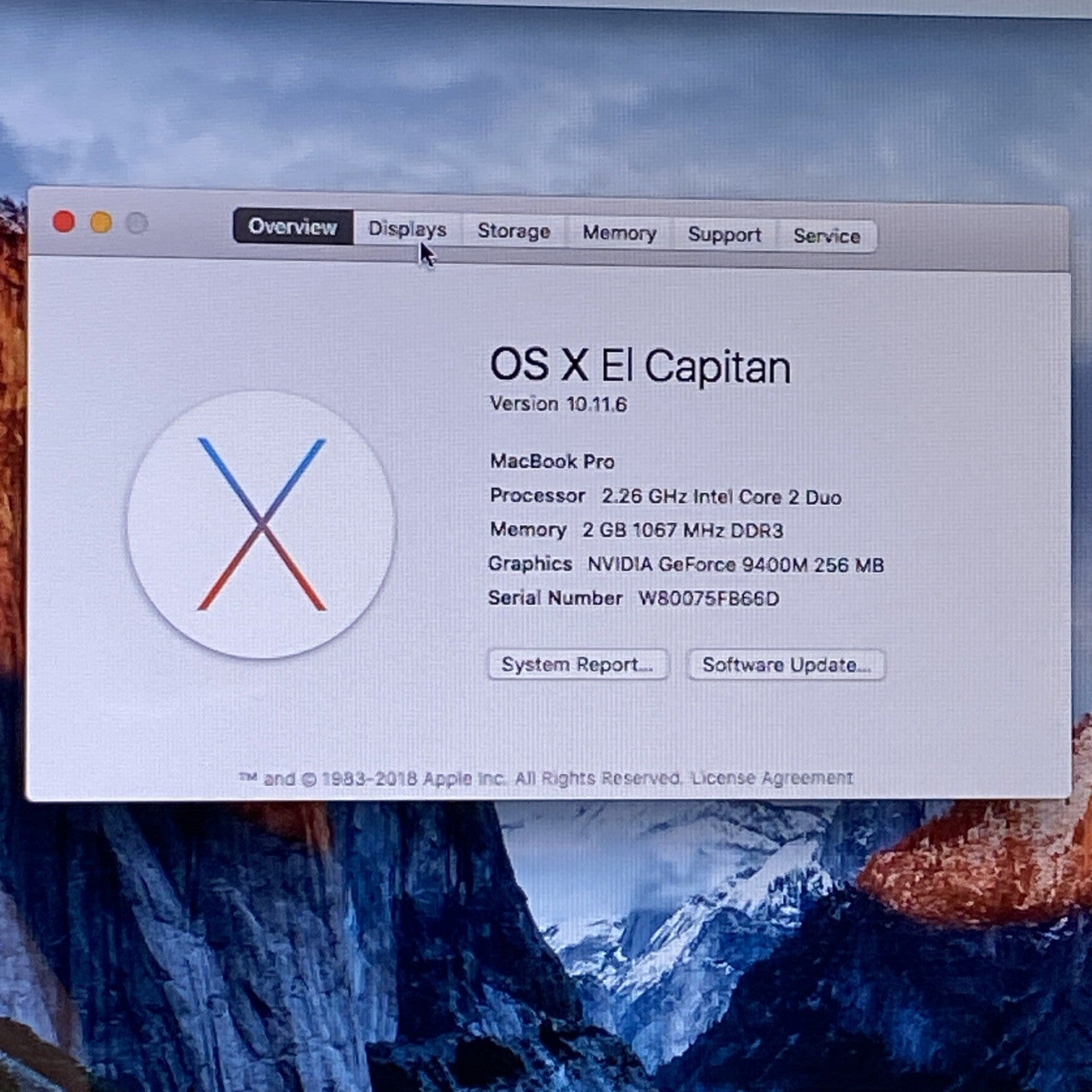Viewport: 1092px width, 1092px height.
Task: Close the About This Mac window
Action: (64, 222)
